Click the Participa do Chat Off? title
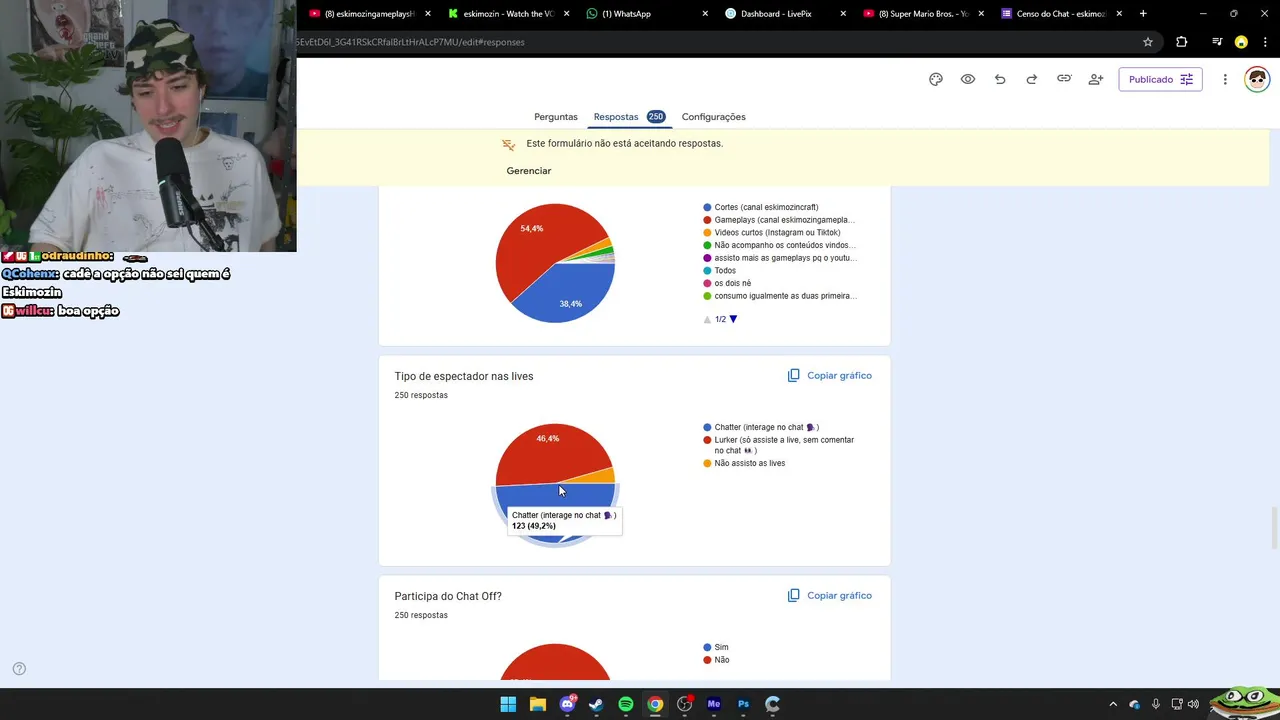Screen dimensions: 1280x720 448,596
